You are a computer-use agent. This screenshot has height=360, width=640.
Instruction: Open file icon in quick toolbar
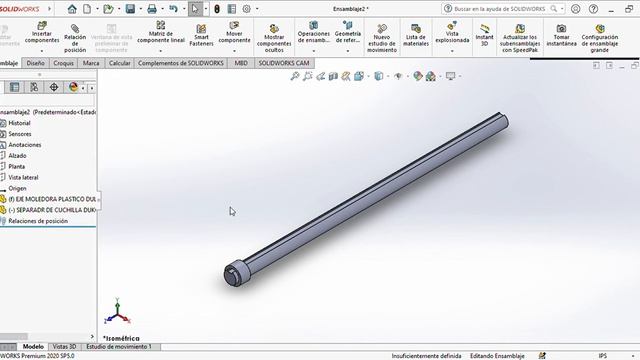[x=108, y=9]
